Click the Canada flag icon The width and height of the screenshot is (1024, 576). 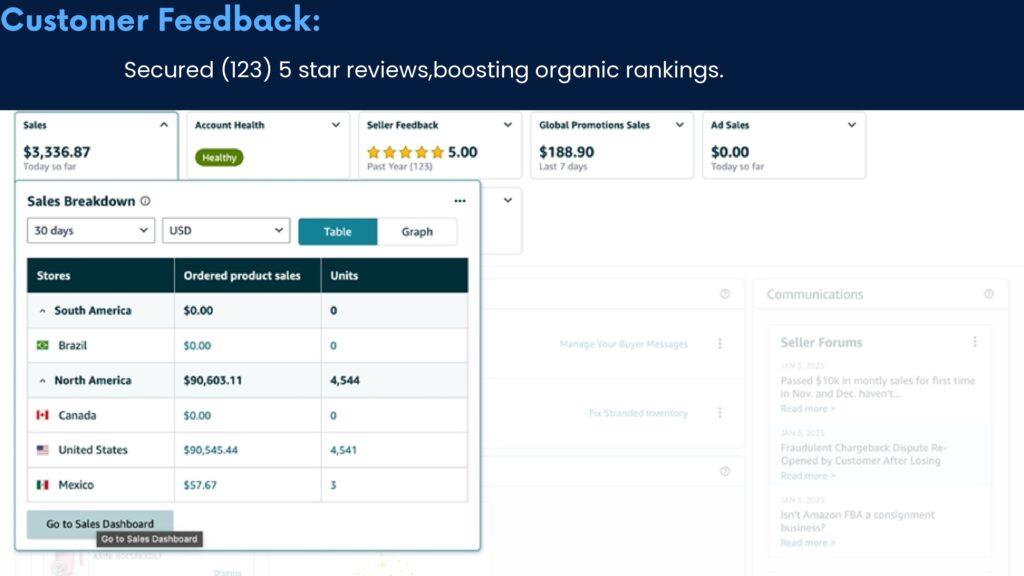pos(42,415)
